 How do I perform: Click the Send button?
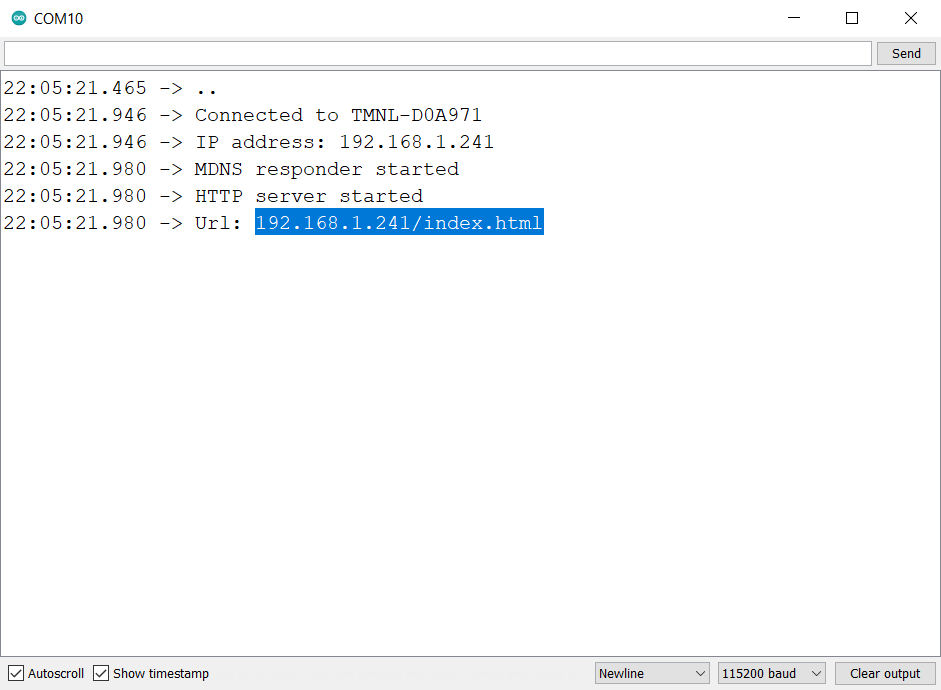coord(906,53)
